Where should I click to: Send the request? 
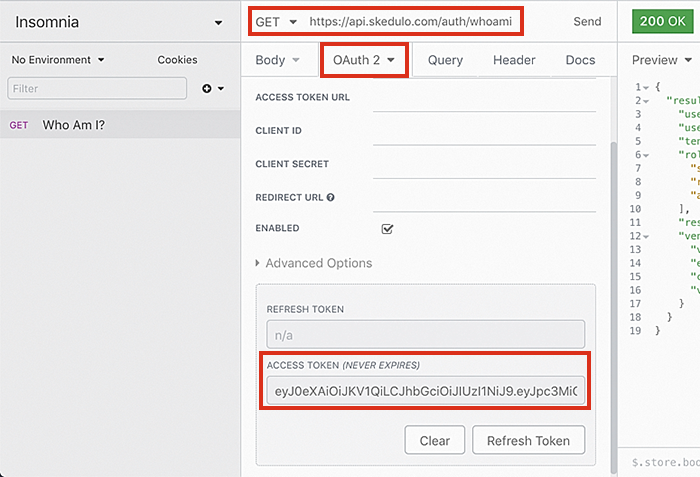pyautogui.click(x=587, y=21)
